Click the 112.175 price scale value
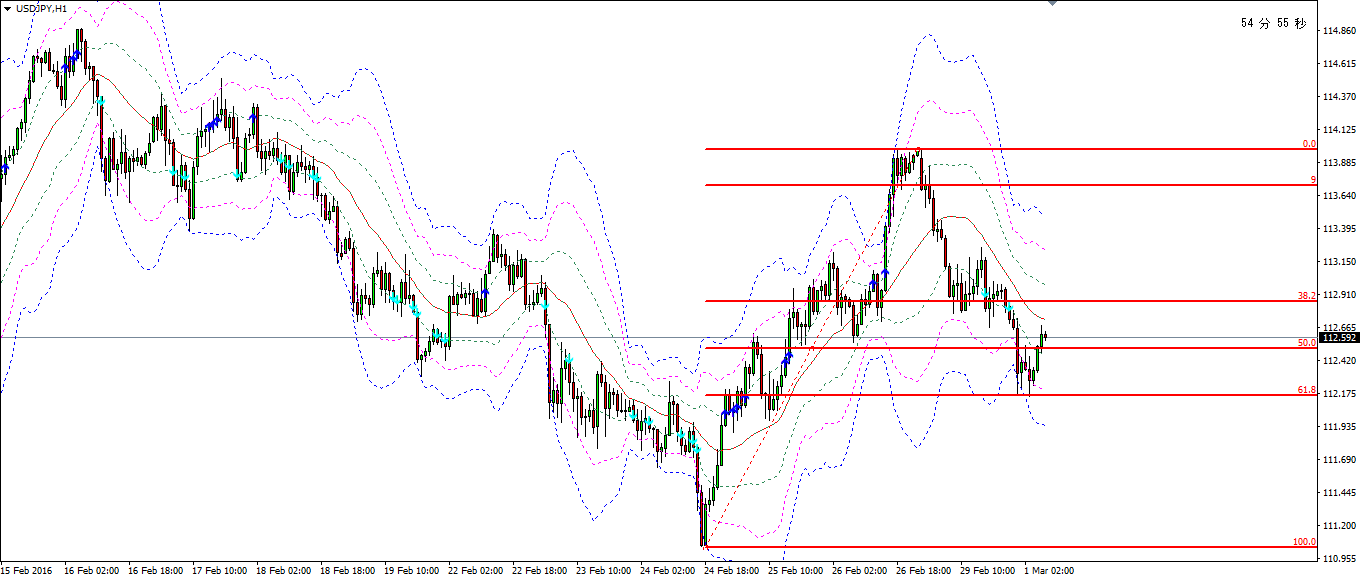 (1339, 394)
